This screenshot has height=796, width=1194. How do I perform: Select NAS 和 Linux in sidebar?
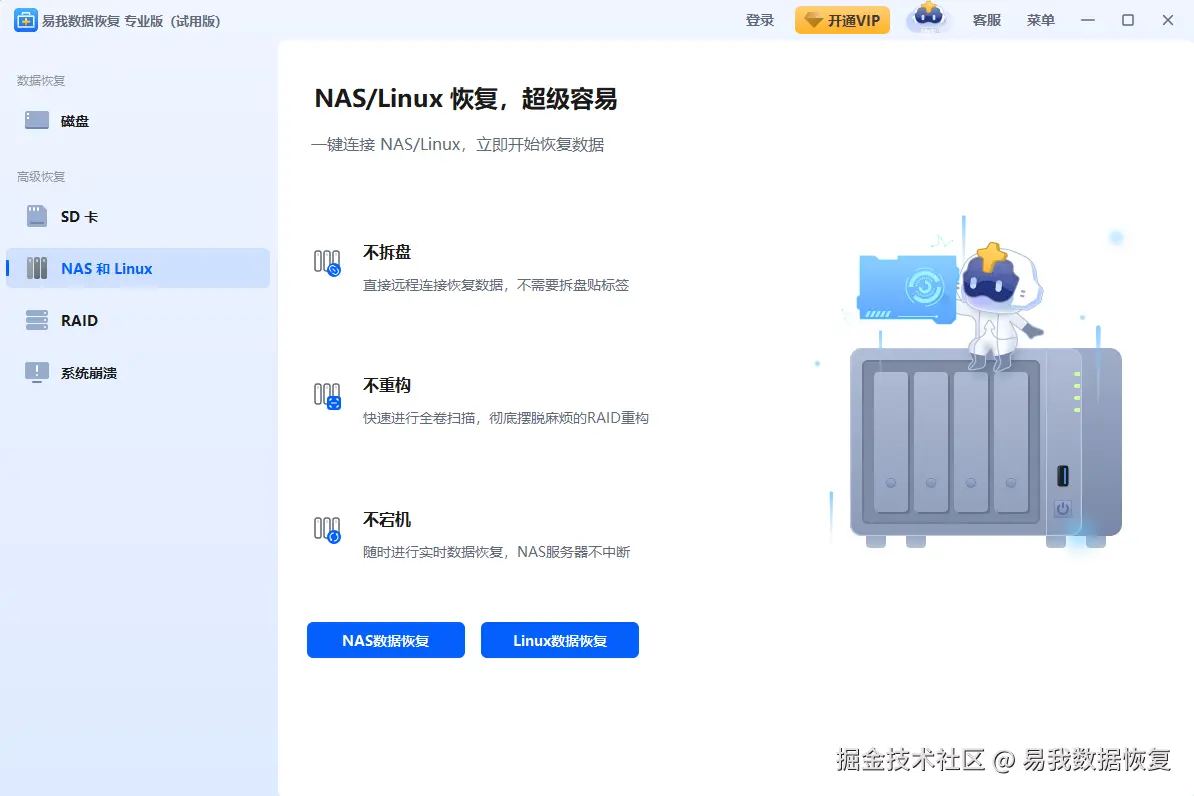point(138,268)
